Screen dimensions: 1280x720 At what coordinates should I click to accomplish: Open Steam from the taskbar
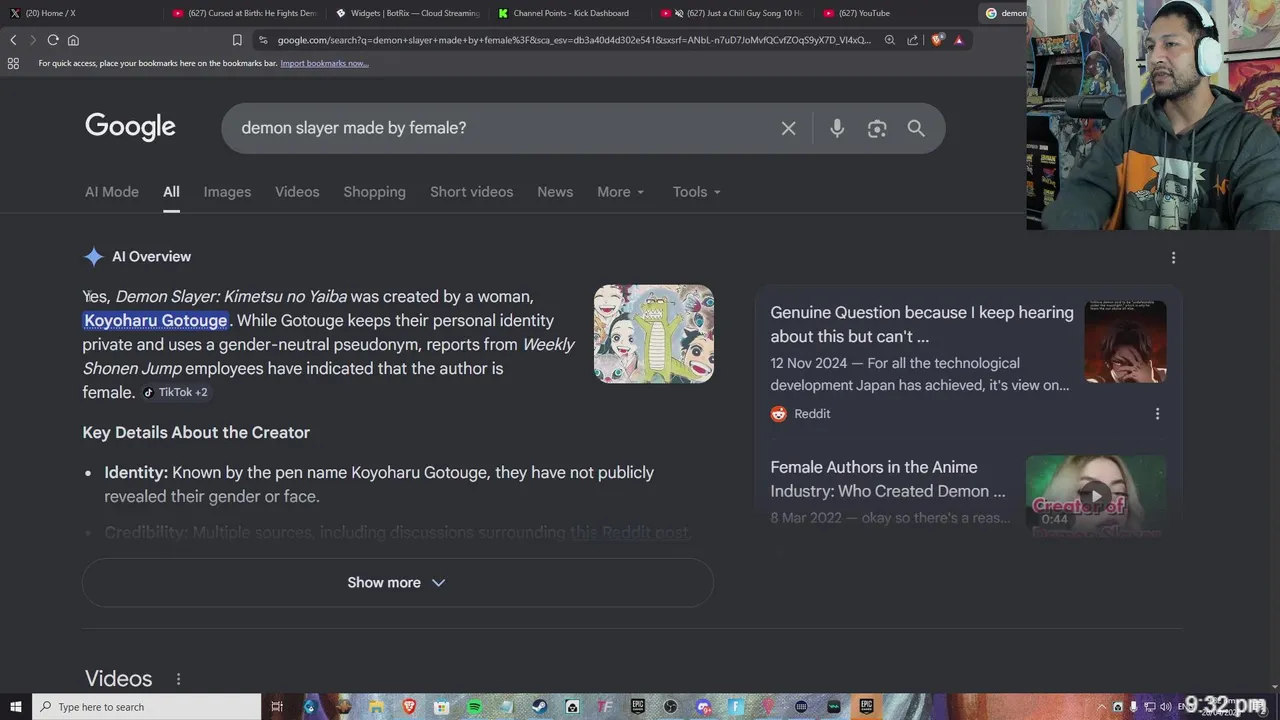[540, 707]
